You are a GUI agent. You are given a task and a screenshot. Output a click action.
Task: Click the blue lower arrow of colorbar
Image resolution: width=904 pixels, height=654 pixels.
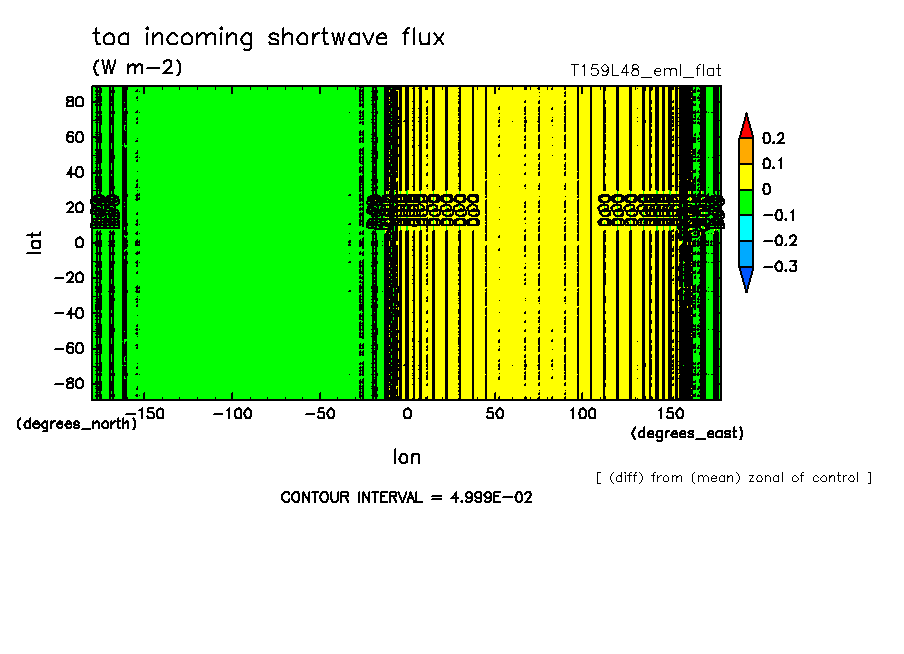tap(745, 280)
